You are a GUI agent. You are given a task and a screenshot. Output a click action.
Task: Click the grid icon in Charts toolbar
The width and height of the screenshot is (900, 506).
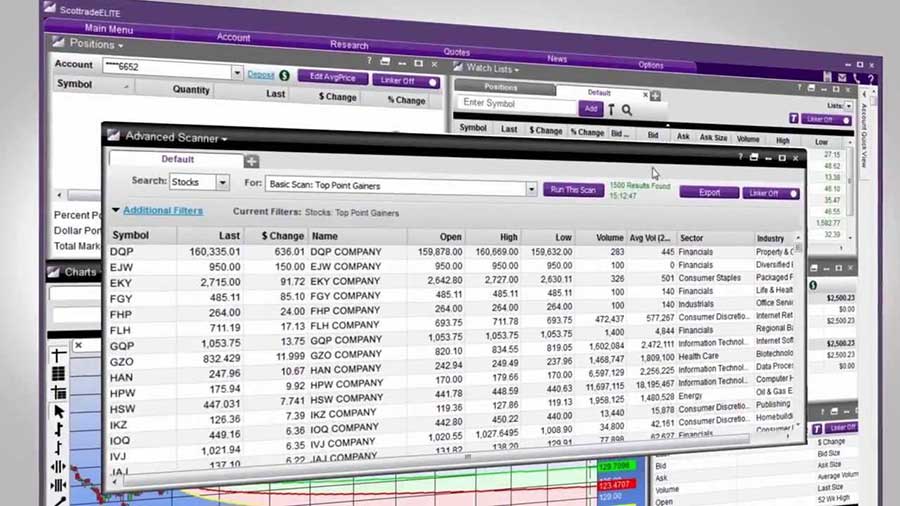(x=58, y=374)
